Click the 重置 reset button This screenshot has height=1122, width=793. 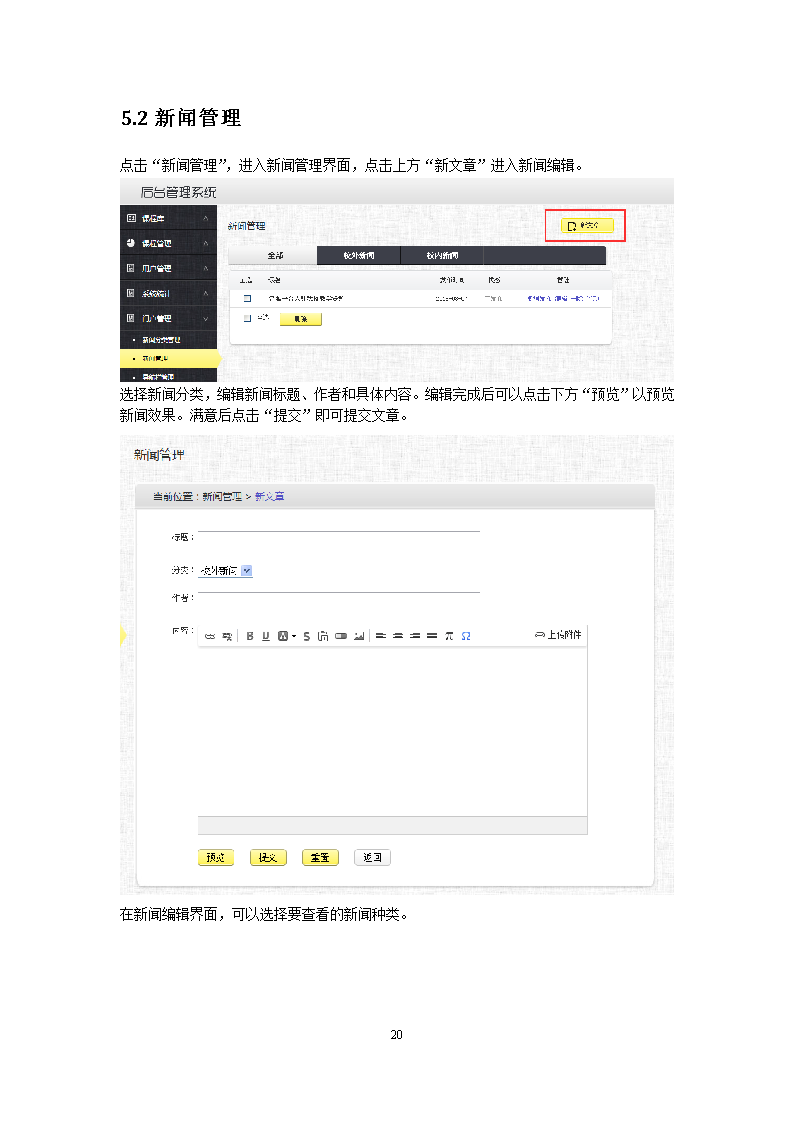(x=320, y=857)
